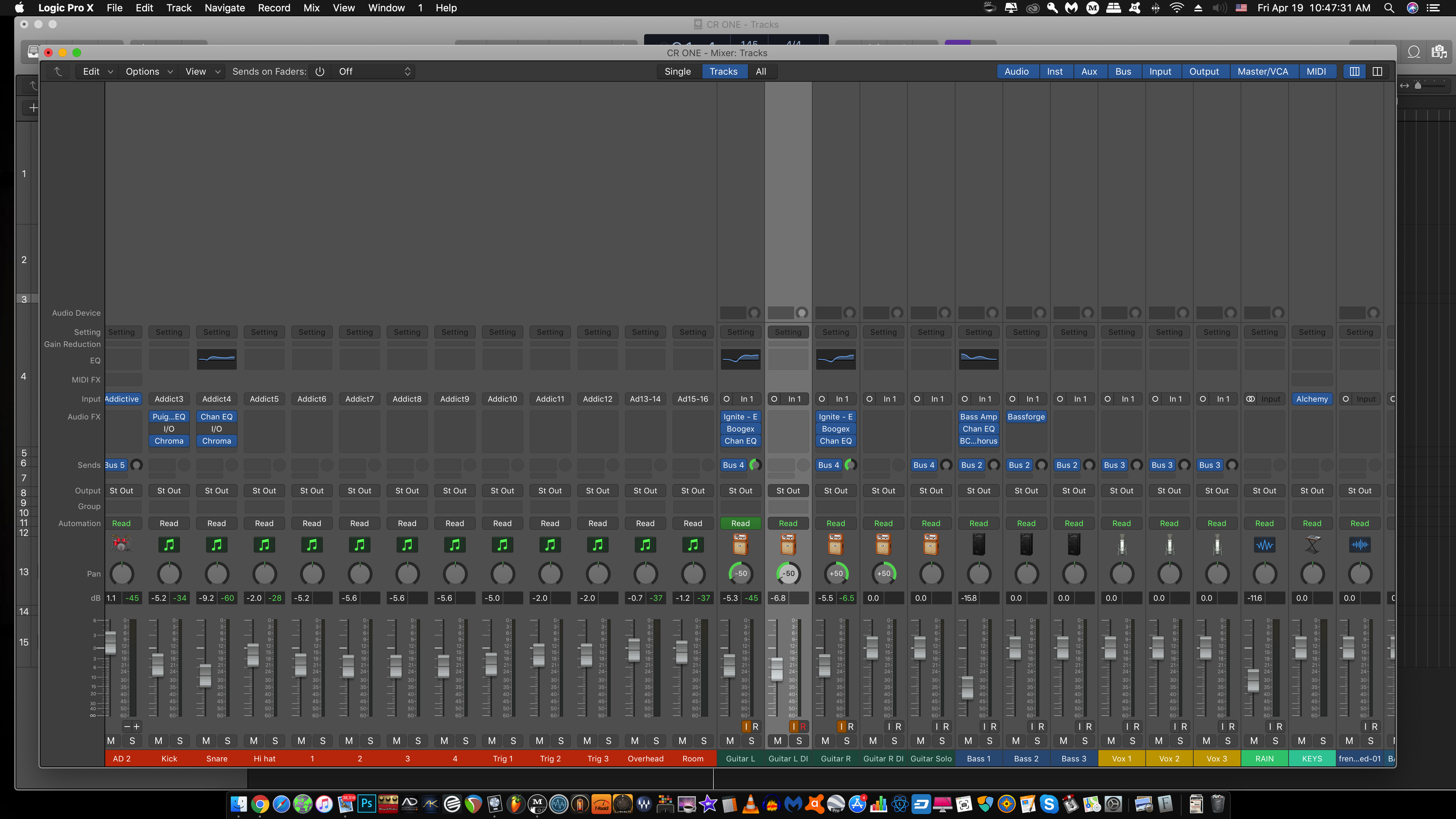This screenshot has height=819, width=1456.
Task: Open the Boogex plugin on Guitar L
Action: [x=740, y=429]
